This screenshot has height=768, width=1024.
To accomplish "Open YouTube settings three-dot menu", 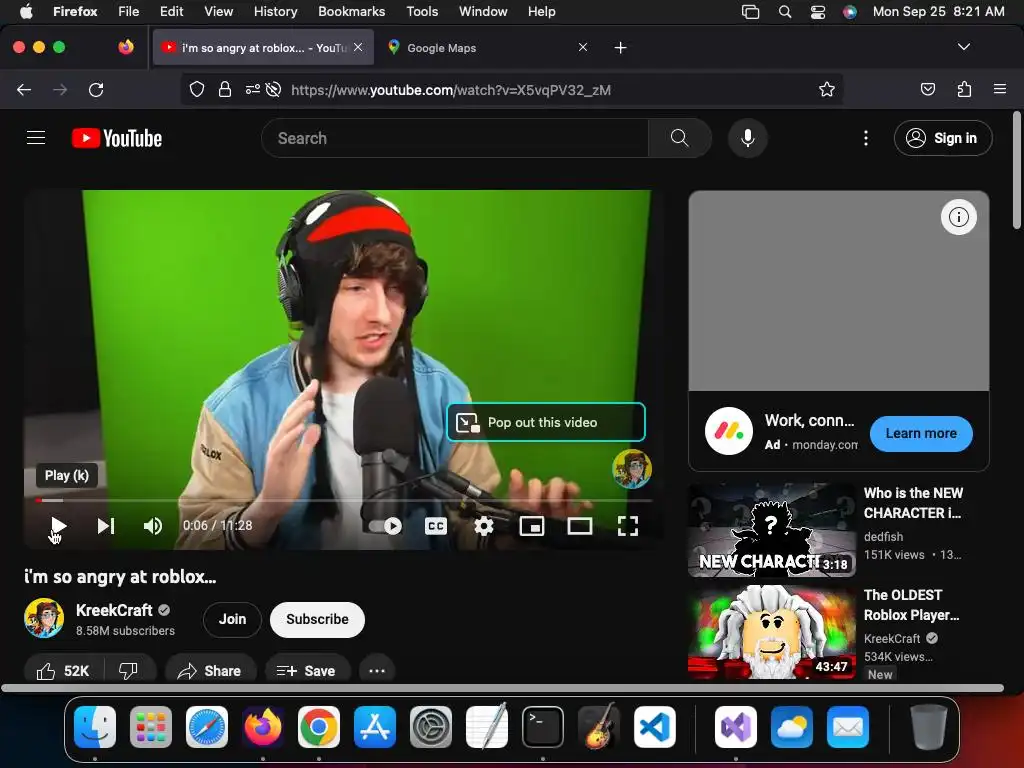I will coord(866,138).
